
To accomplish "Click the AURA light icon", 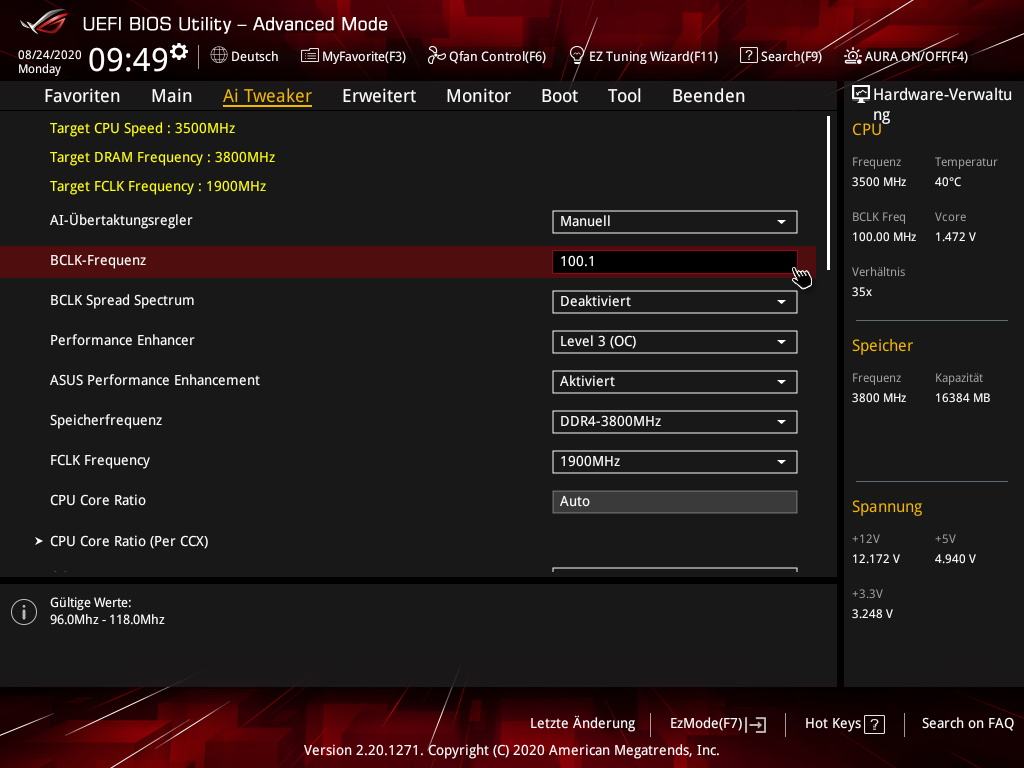I will (x=852, y=56).
